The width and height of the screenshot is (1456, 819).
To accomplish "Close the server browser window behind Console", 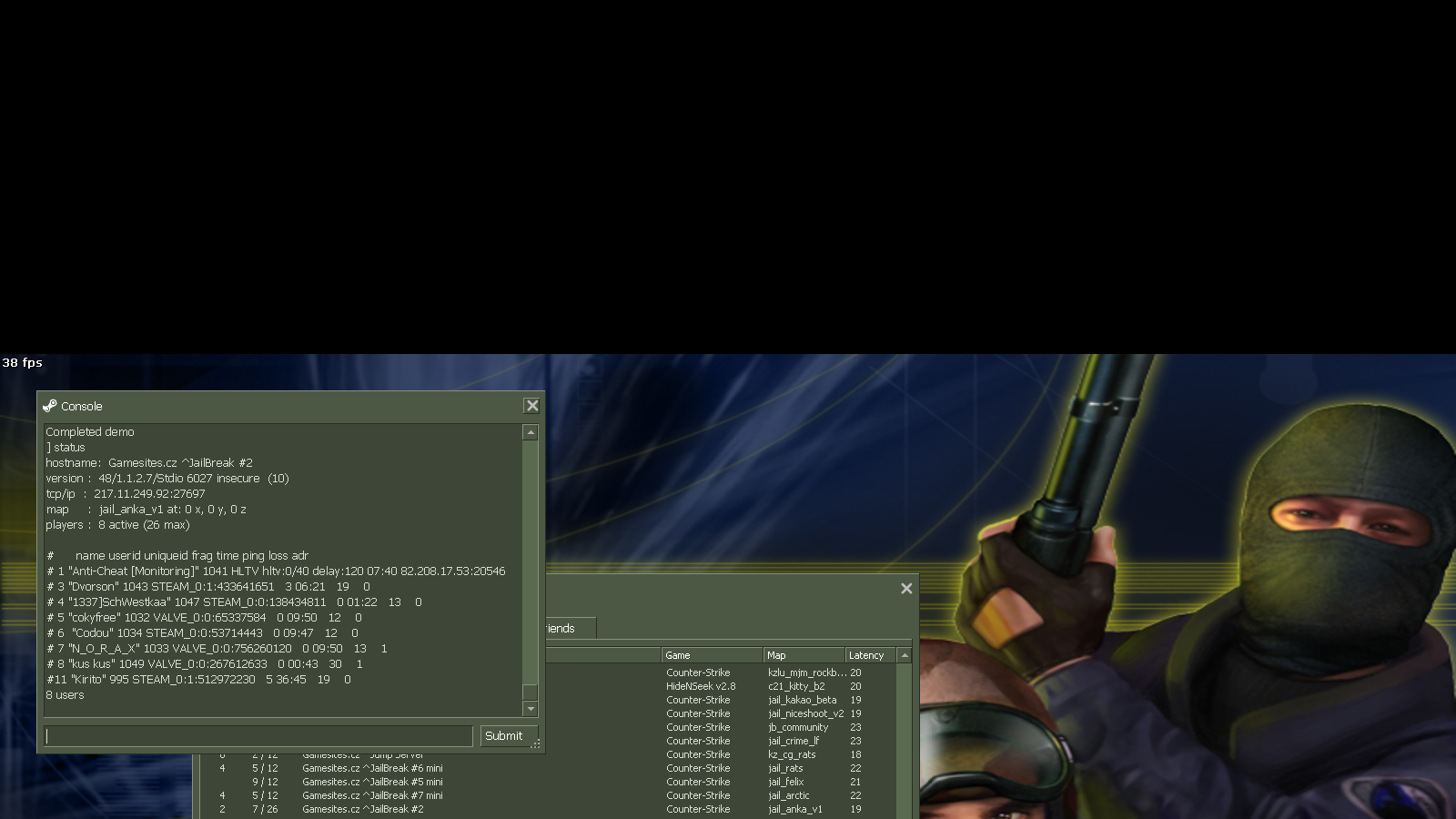I will [x=906, y=589].
